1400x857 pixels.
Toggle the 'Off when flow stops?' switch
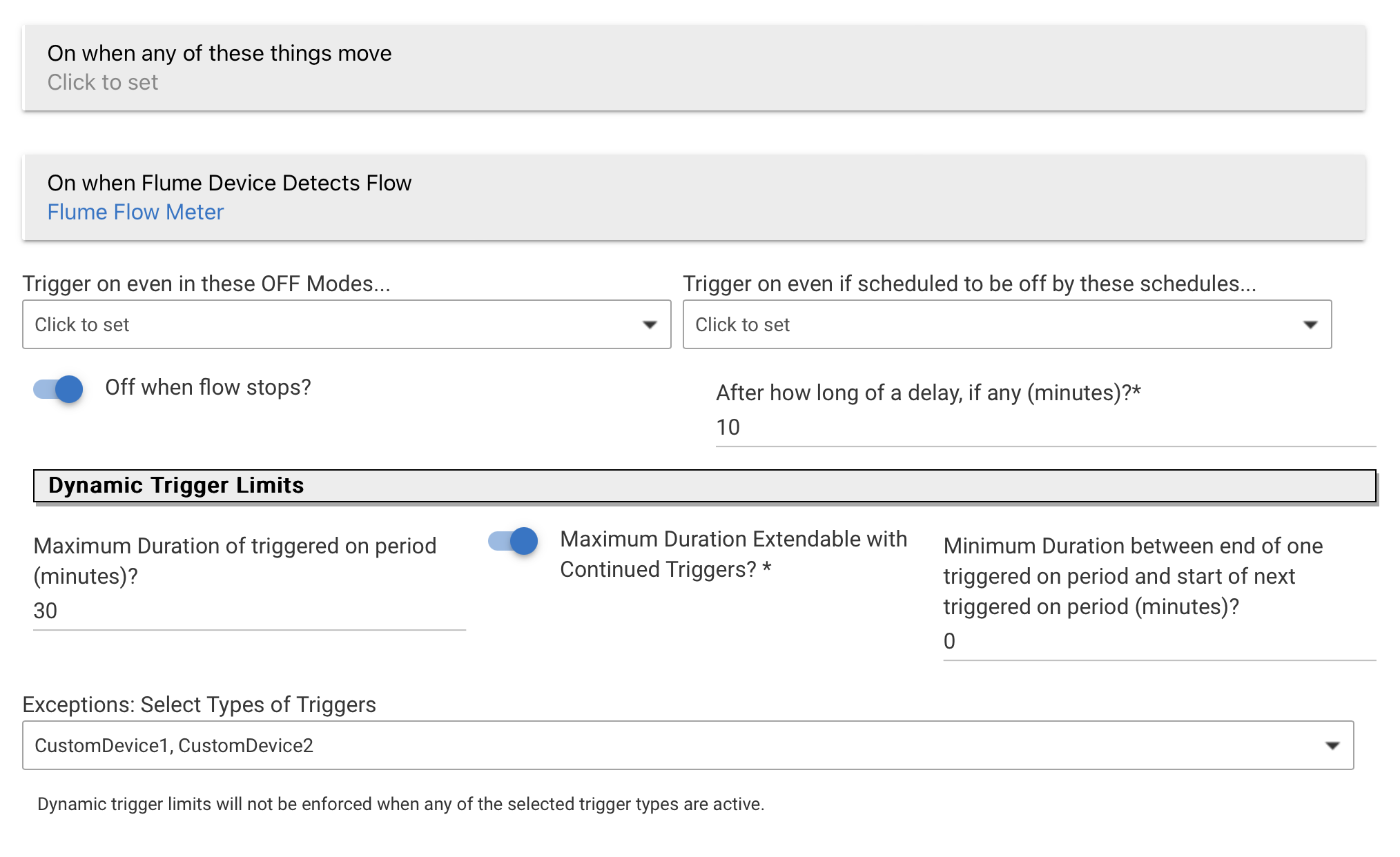click(x=59, y=389)
